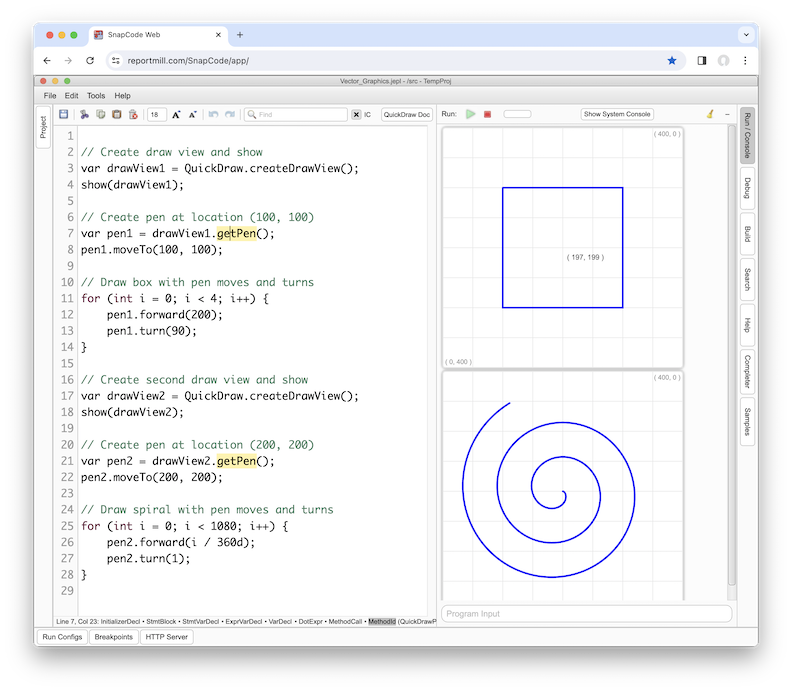Click the Undo arrow icon

(x=213, y=114)
